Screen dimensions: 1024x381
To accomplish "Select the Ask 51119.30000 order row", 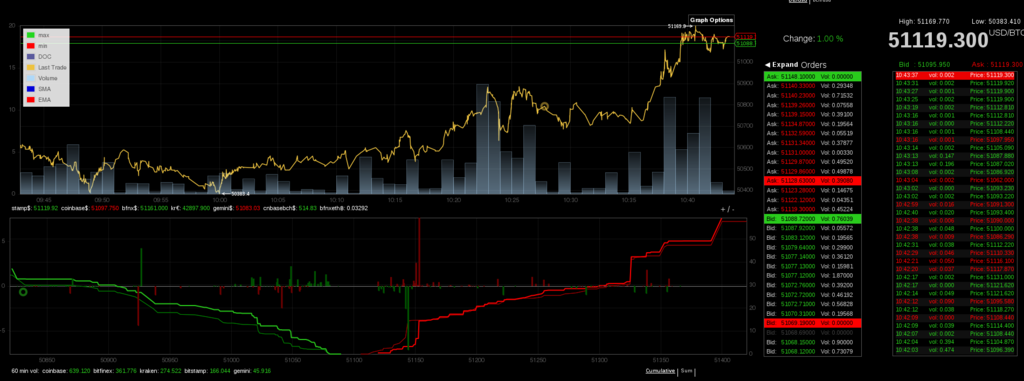I will click(x=812, y=208).
